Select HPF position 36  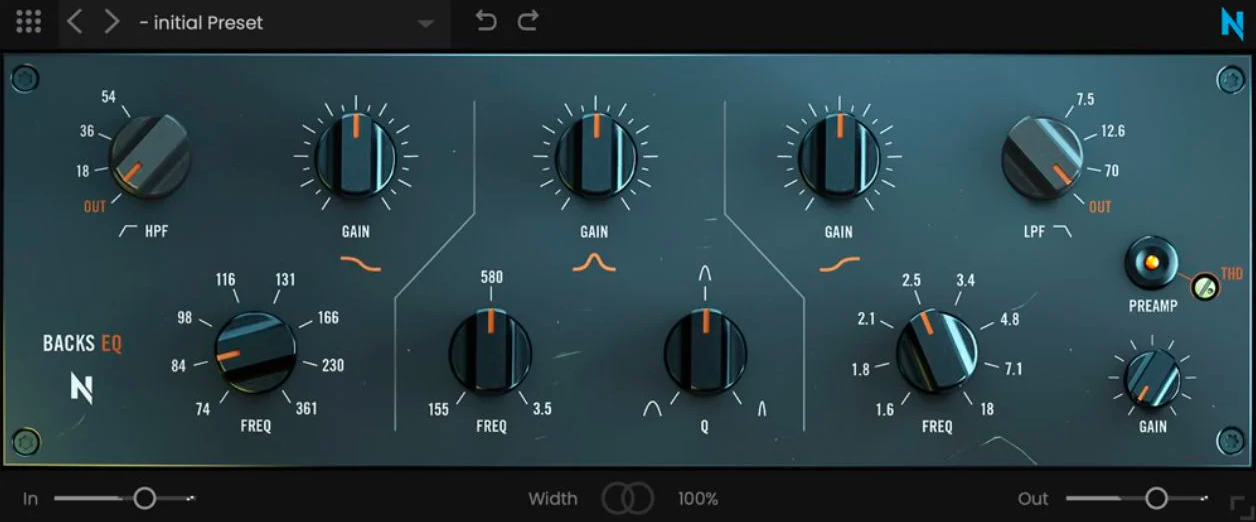(87, 131)
